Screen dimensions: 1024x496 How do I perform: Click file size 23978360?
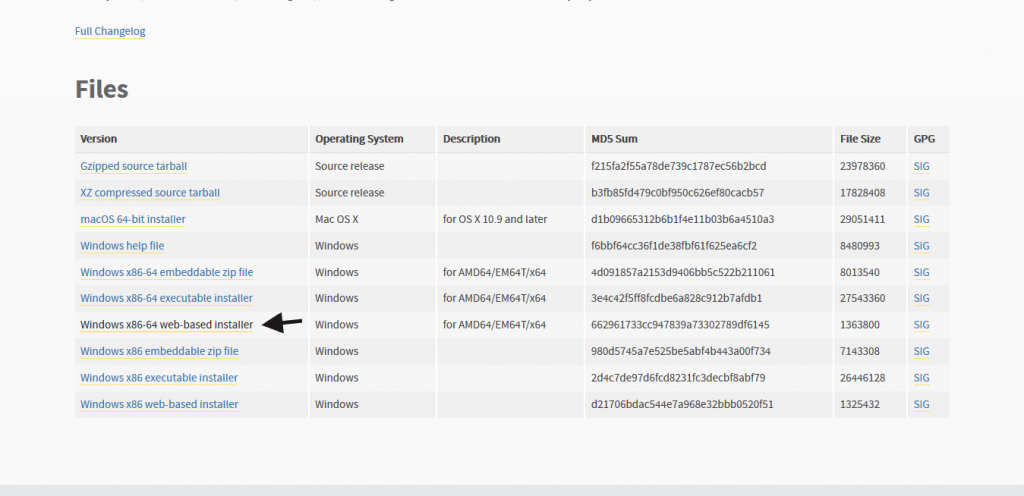[x=863, y=166]
